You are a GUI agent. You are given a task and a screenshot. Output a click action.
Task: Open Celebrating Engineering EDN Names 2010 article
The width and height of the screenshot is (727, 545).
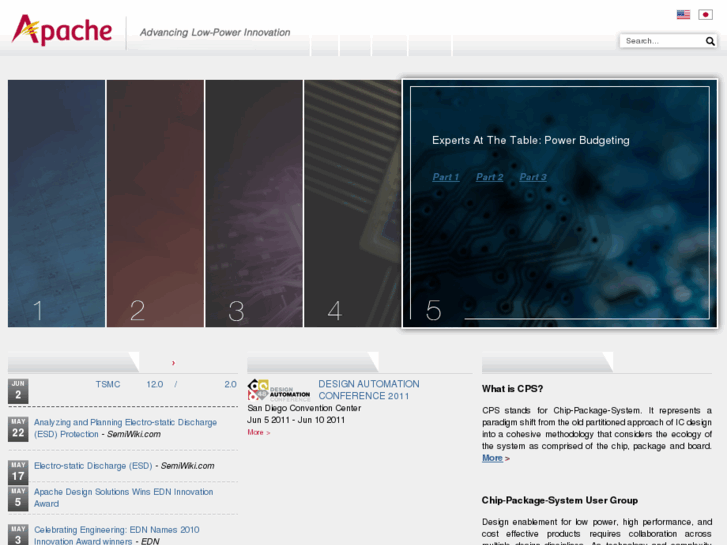pyautogui.click(x=116, y=535)
